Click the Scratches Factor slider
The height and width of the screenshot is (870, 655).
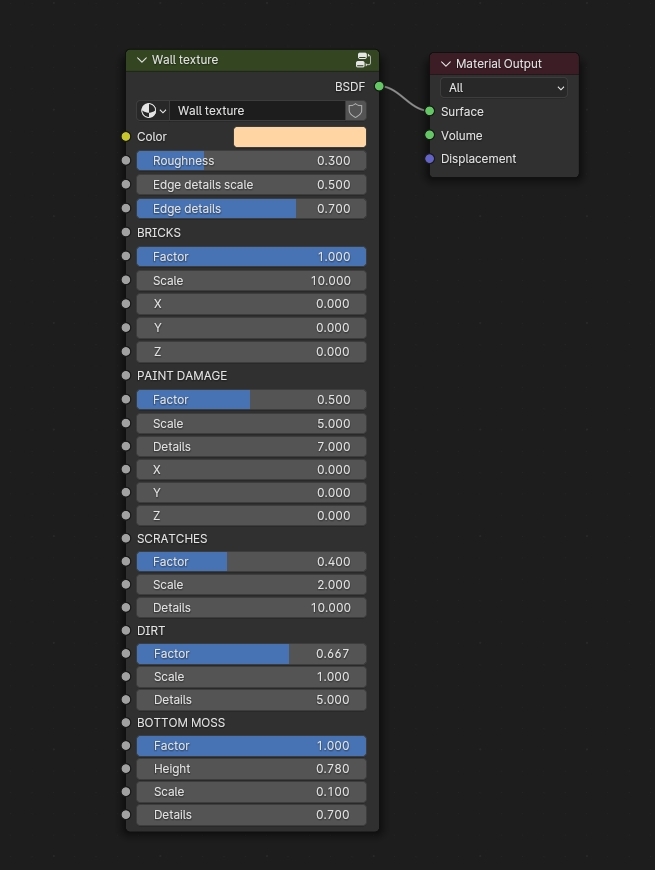click(251, 562)
